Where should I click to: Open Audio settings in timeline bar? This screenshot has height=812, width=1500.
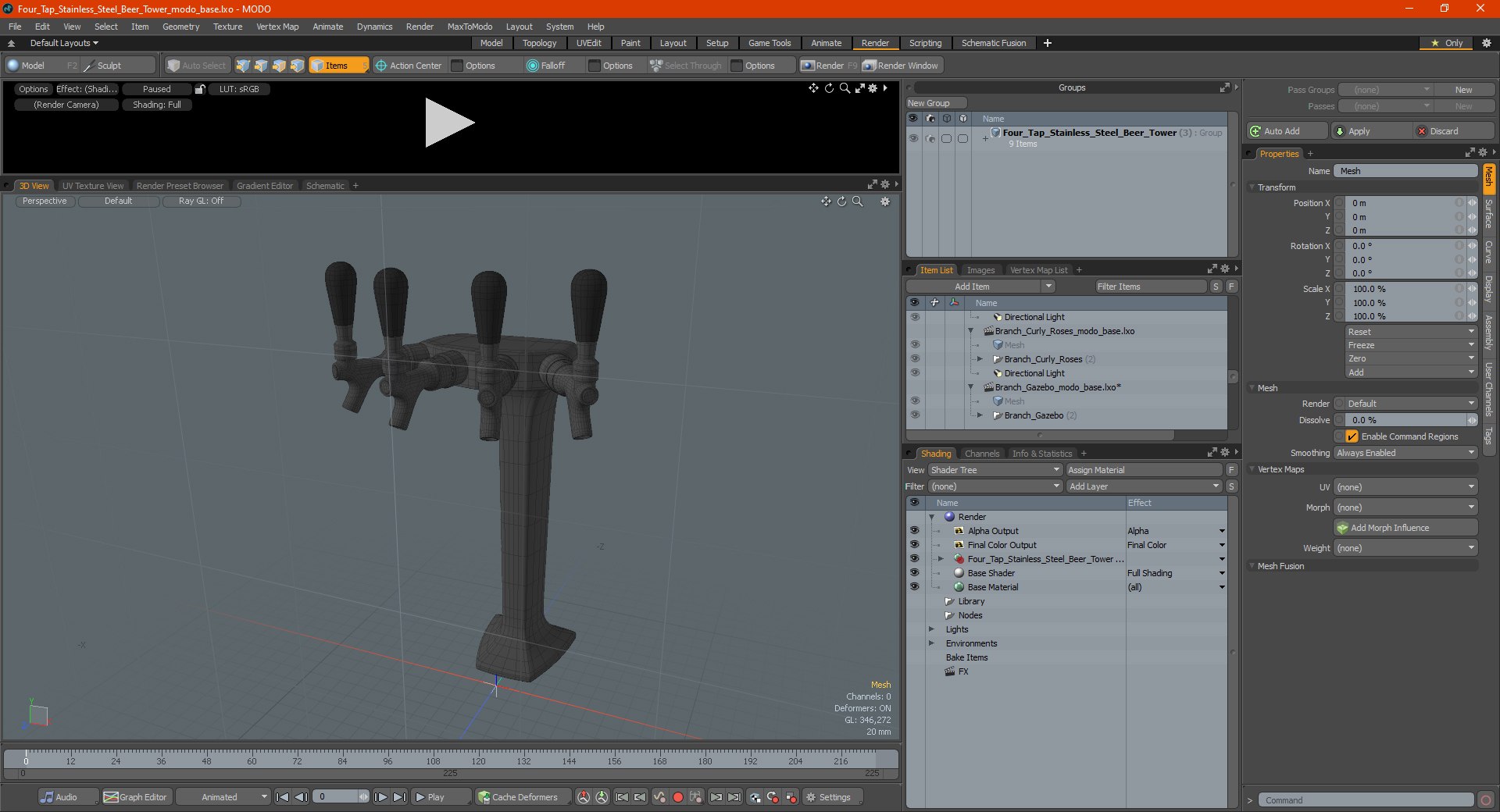tap(68, 797)
